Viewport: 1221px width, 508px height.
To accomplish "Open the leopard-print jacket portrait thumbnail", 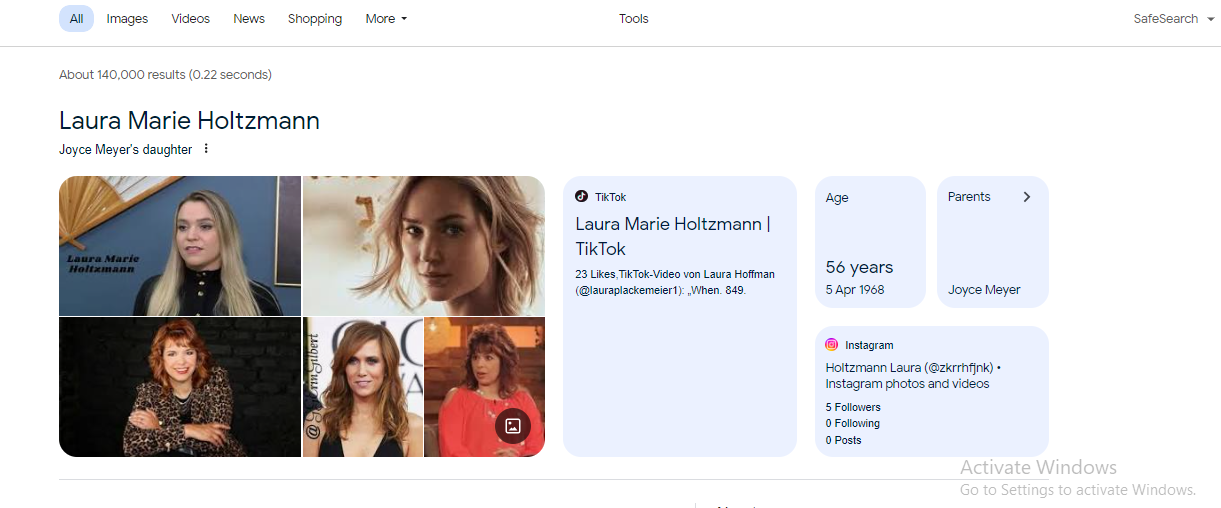I will tap(180, 387).
